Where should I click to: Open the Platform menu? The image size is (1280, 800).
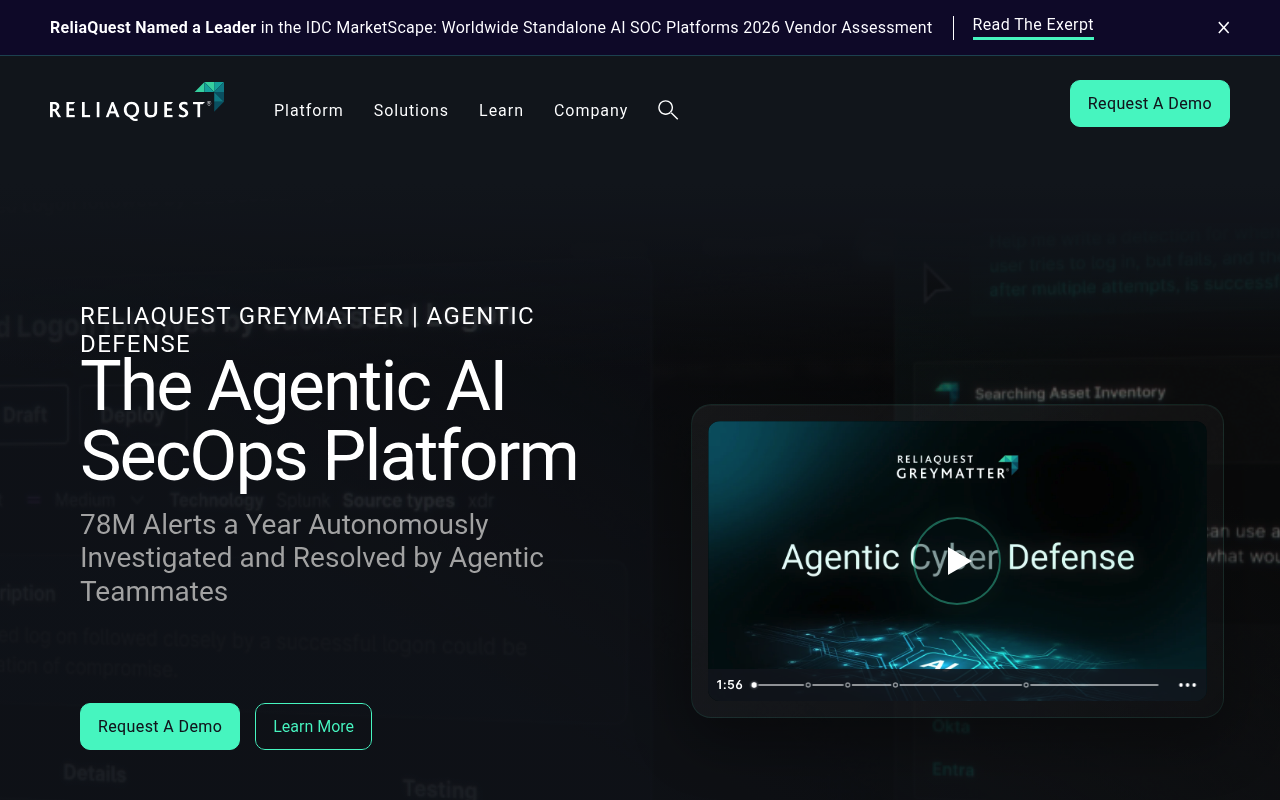click(x=309, y=110)
